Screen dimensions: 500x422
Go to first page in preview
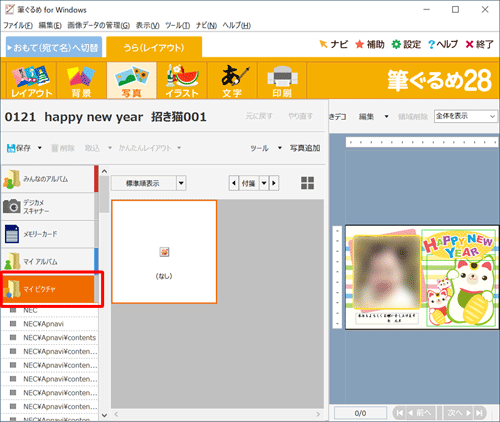click(x=399, y=413)
